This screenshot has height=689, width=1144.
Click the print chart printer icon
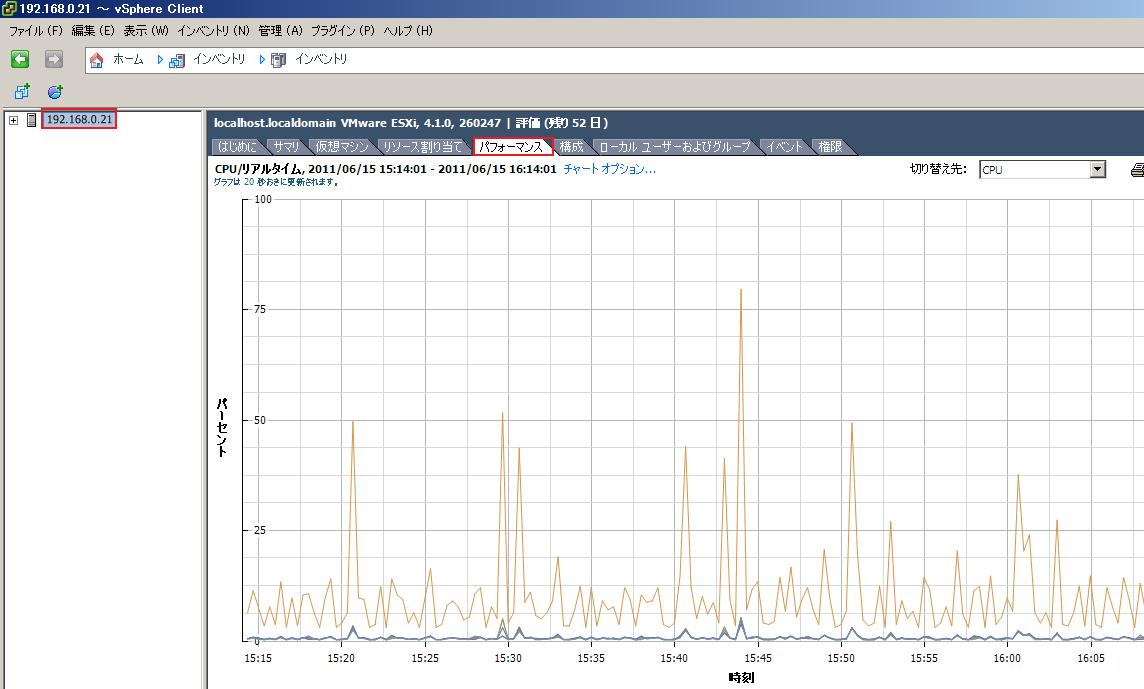pos(1137,170)
